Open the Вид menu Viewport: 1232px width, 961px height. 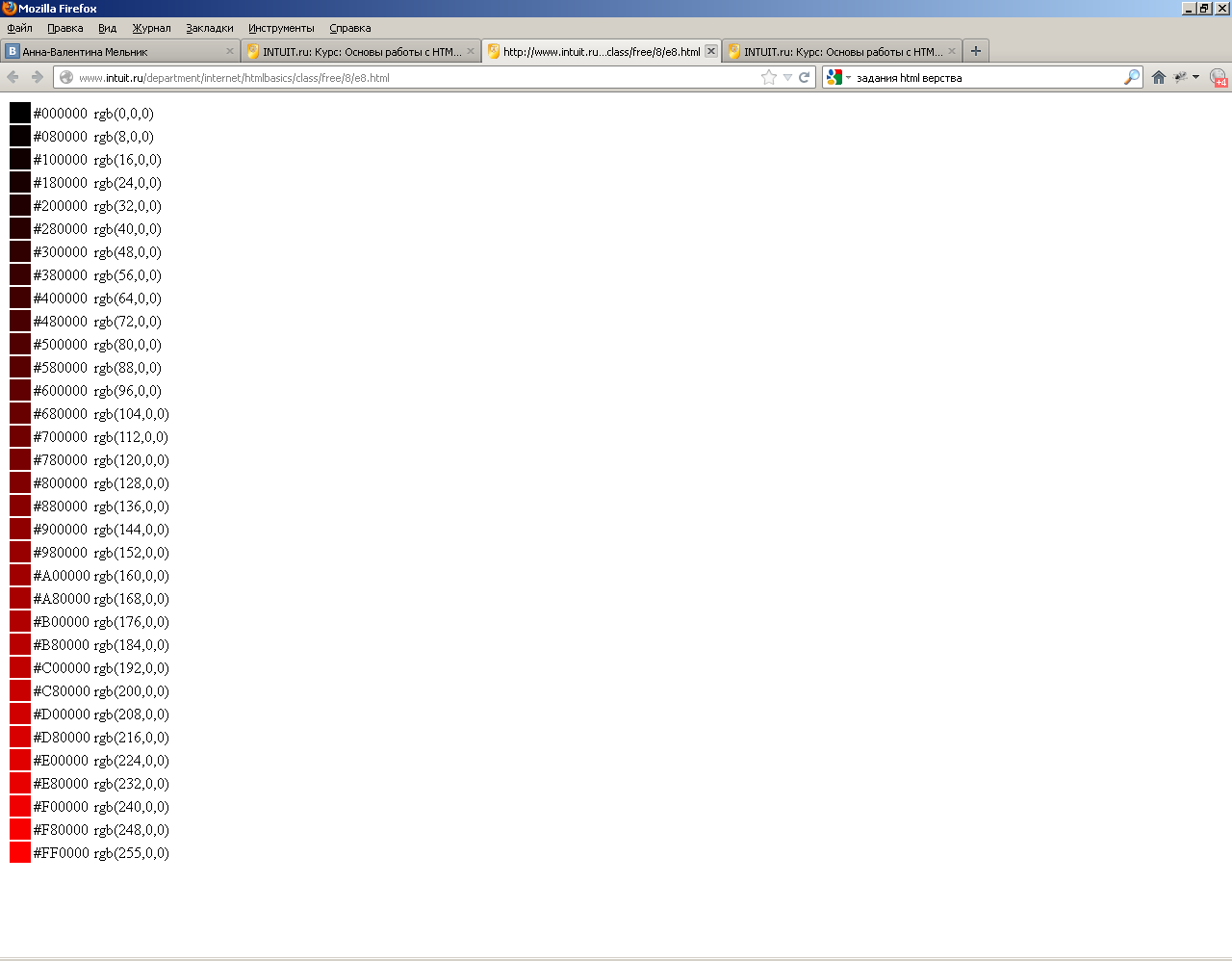coord(108,28)
